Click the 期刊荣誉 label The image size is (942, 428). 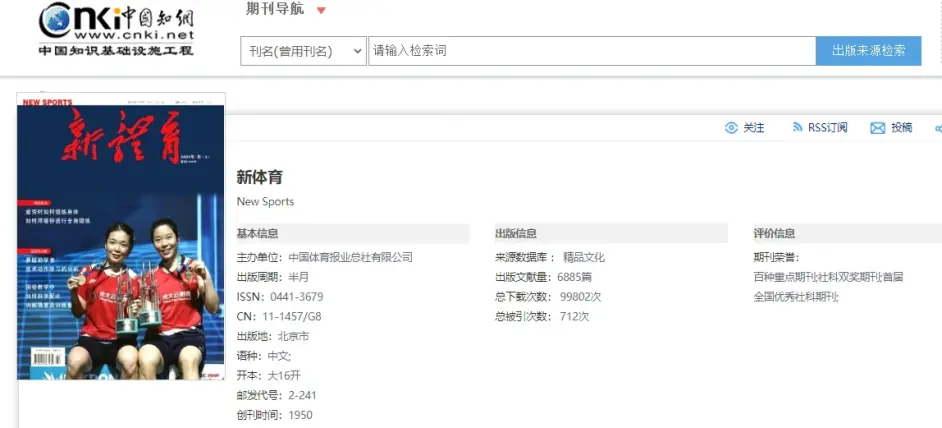tap(777, 258)
